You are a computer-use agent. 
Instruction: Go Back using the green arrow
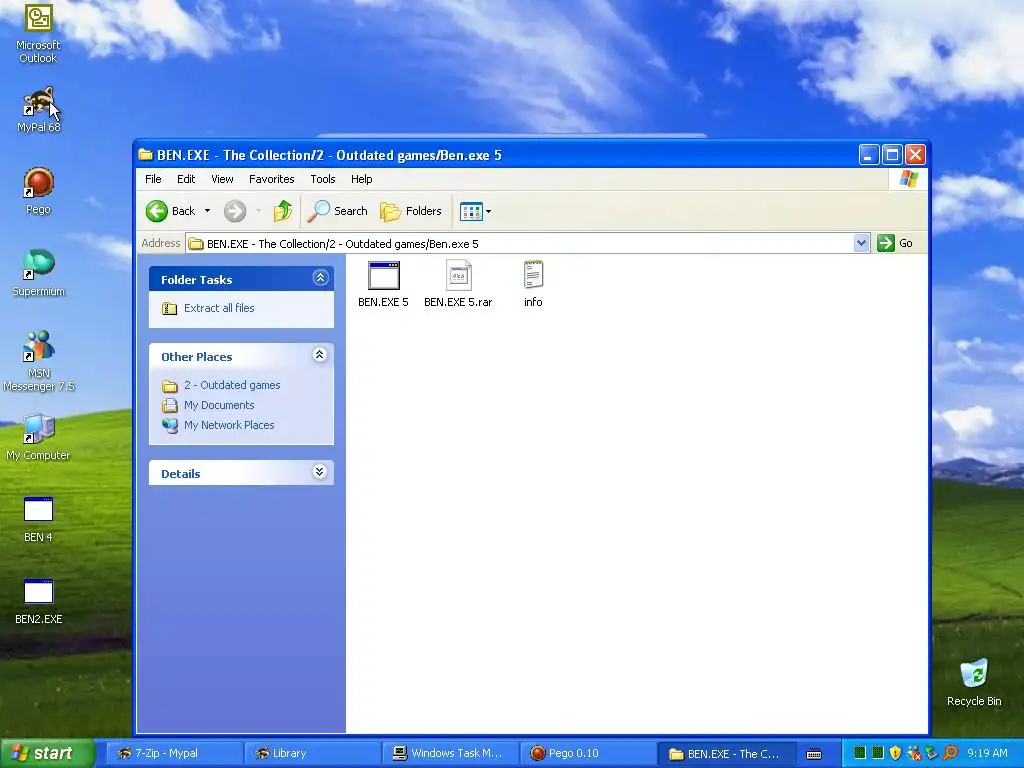click(x=157, y=211)
